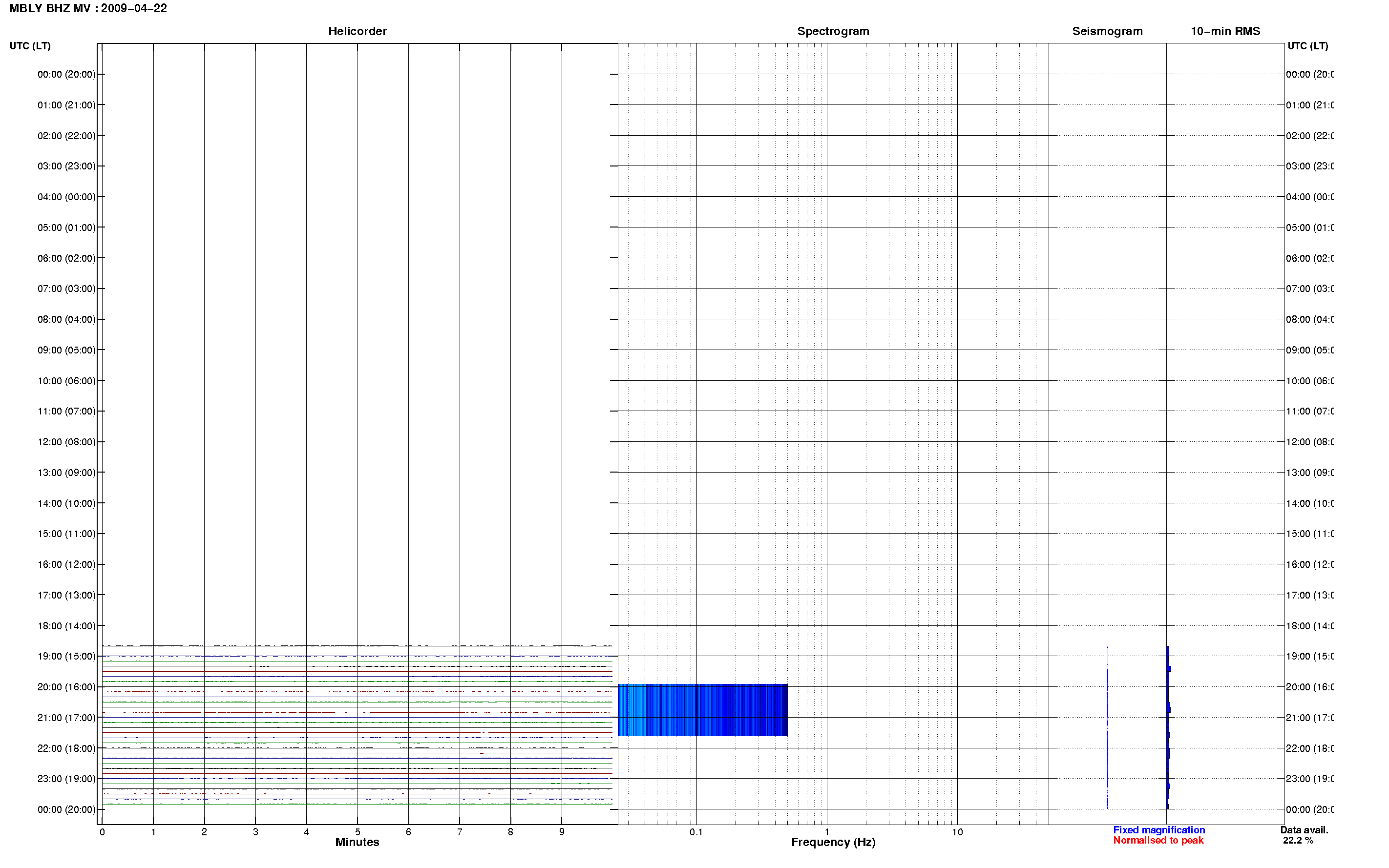Viewport: 1389px width, 868px height.
Task: Click the left 02:00 (22:00) time label
Action: point(66,136)
